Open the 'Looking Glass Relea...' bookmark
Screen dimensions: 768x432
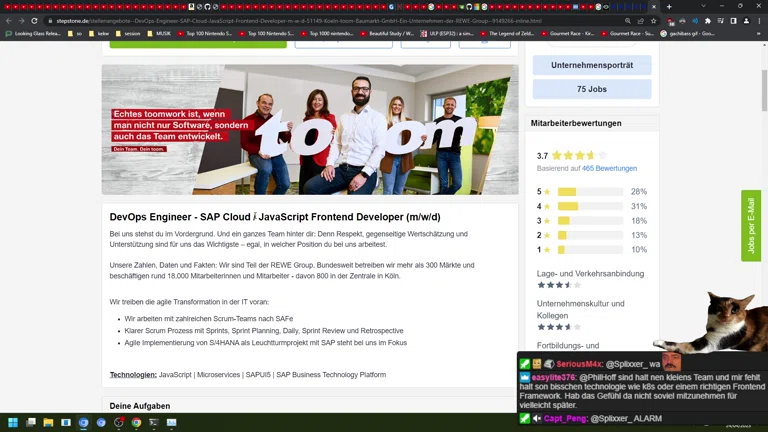pyautogui.click(x=34, y=33)
